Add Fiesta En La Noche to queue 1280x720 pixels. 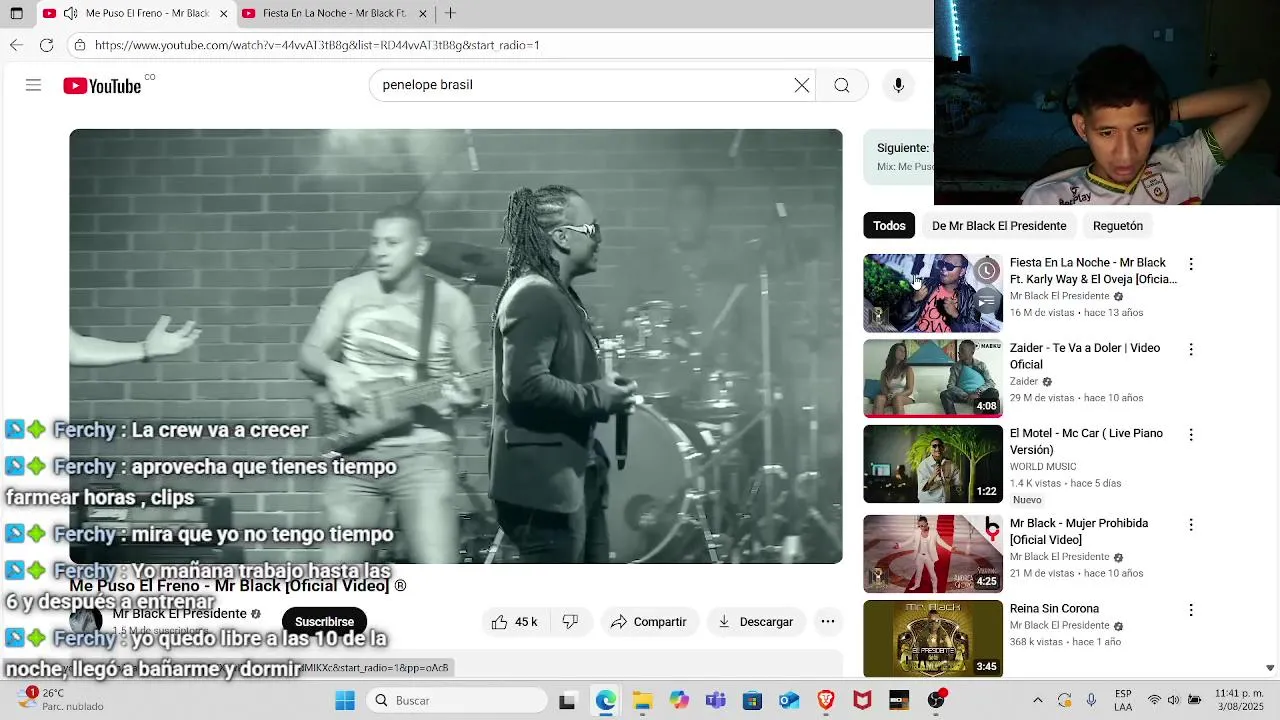pyautogui.click(x=986, y=301)
